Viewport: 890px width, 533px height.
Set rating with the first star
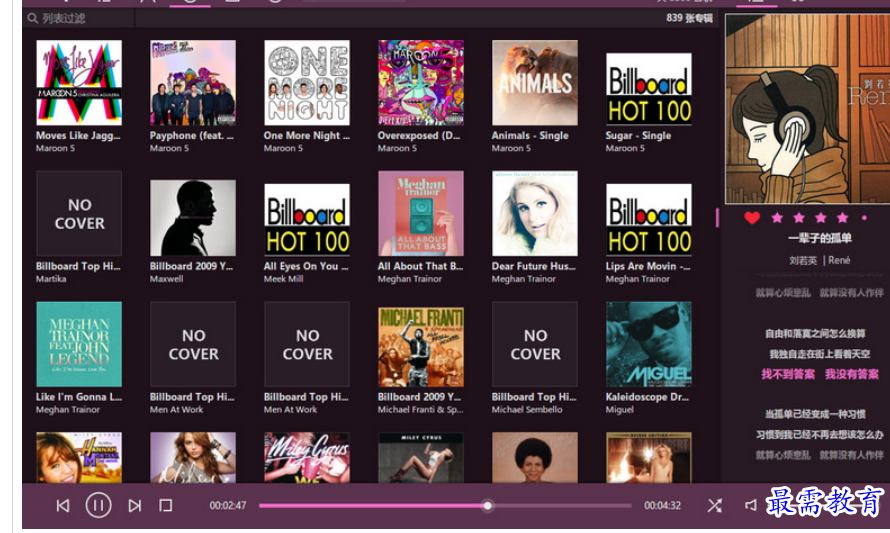[x=777, y=217]
